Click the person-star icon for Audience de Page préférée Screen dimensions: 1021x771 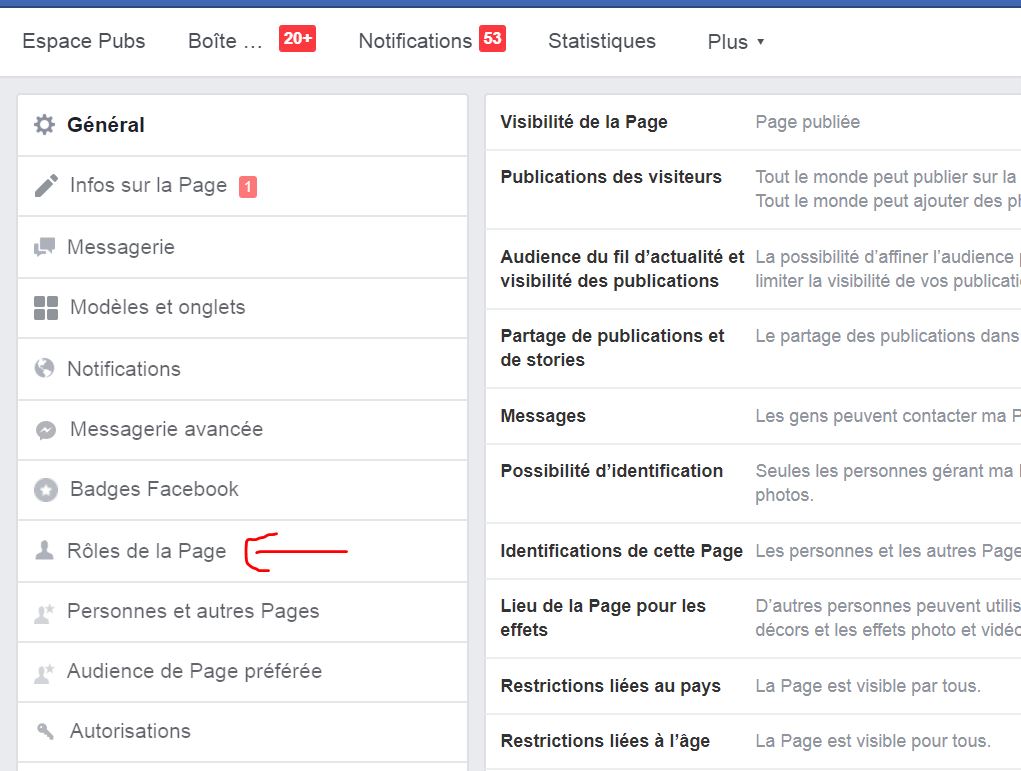[x=44, y=672]
